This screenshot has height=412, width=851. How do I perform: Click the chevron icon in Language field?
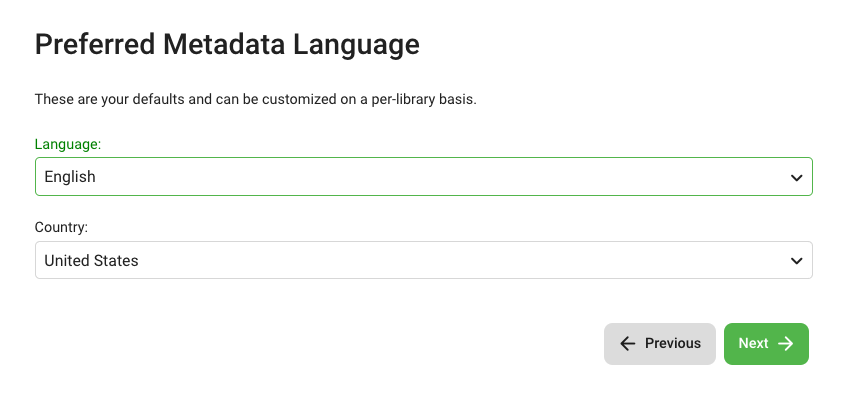(796, 177)
